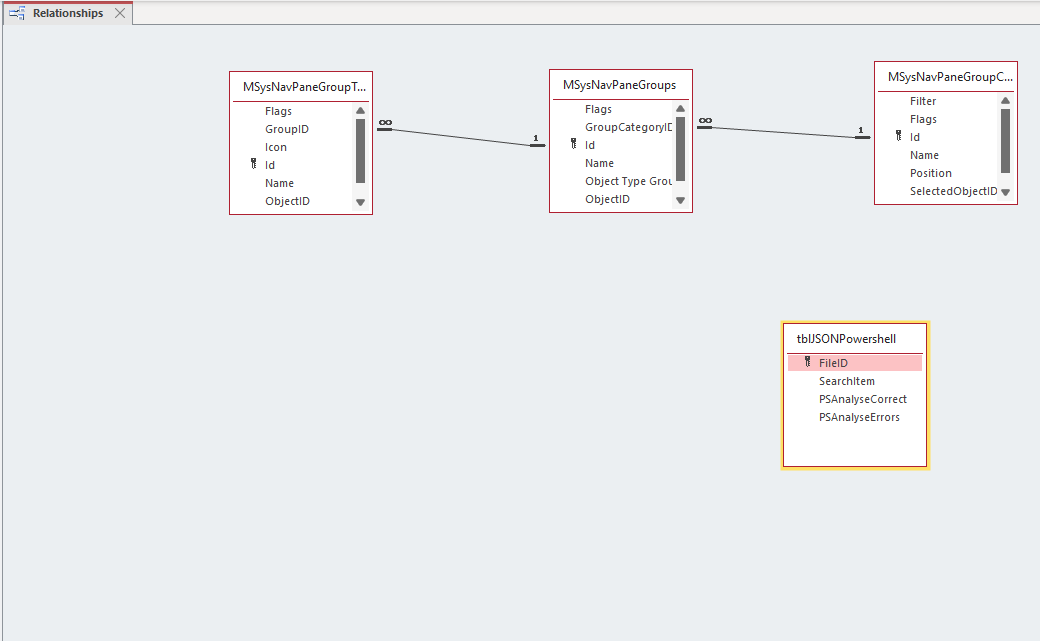Close the Relationships tab
Screen dimensions: 1040x641
119,13
